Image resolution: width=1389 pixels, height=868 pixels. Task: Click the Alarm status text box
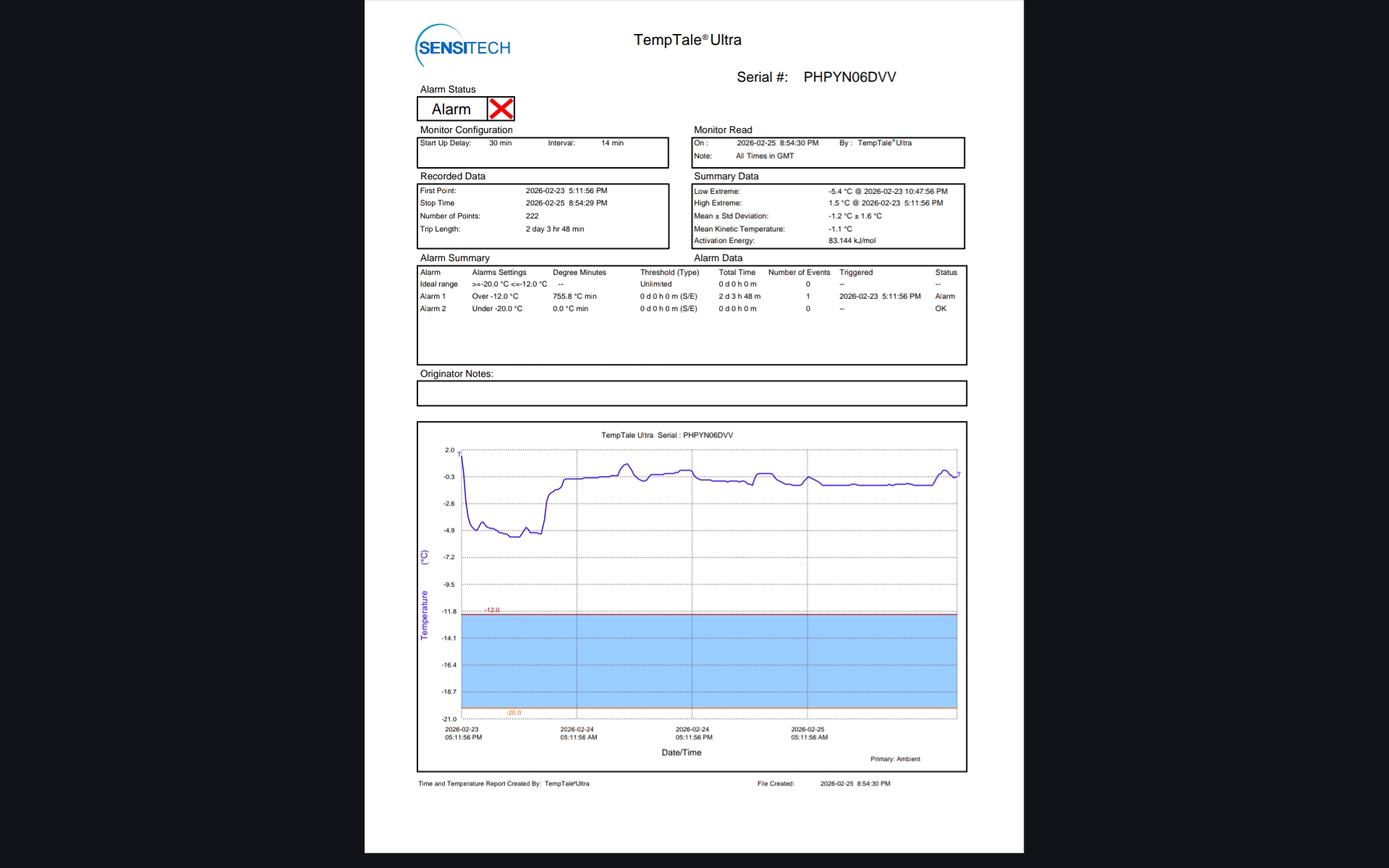coord(451,109)
